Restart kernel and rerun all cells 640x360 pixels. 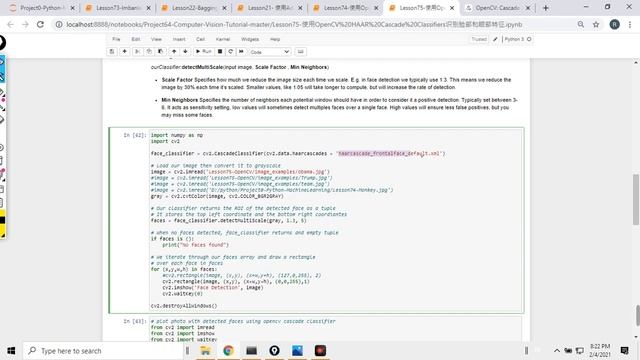[241, 51]
